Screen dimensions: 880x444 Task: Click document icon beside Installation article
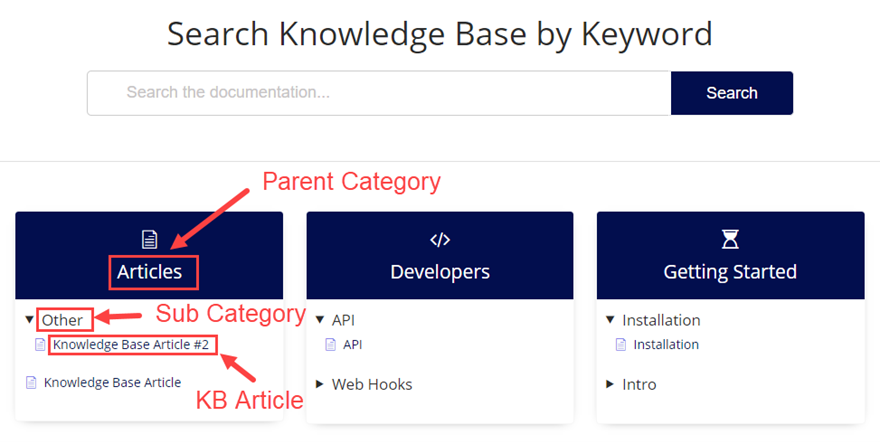click(x=620, y=345)
